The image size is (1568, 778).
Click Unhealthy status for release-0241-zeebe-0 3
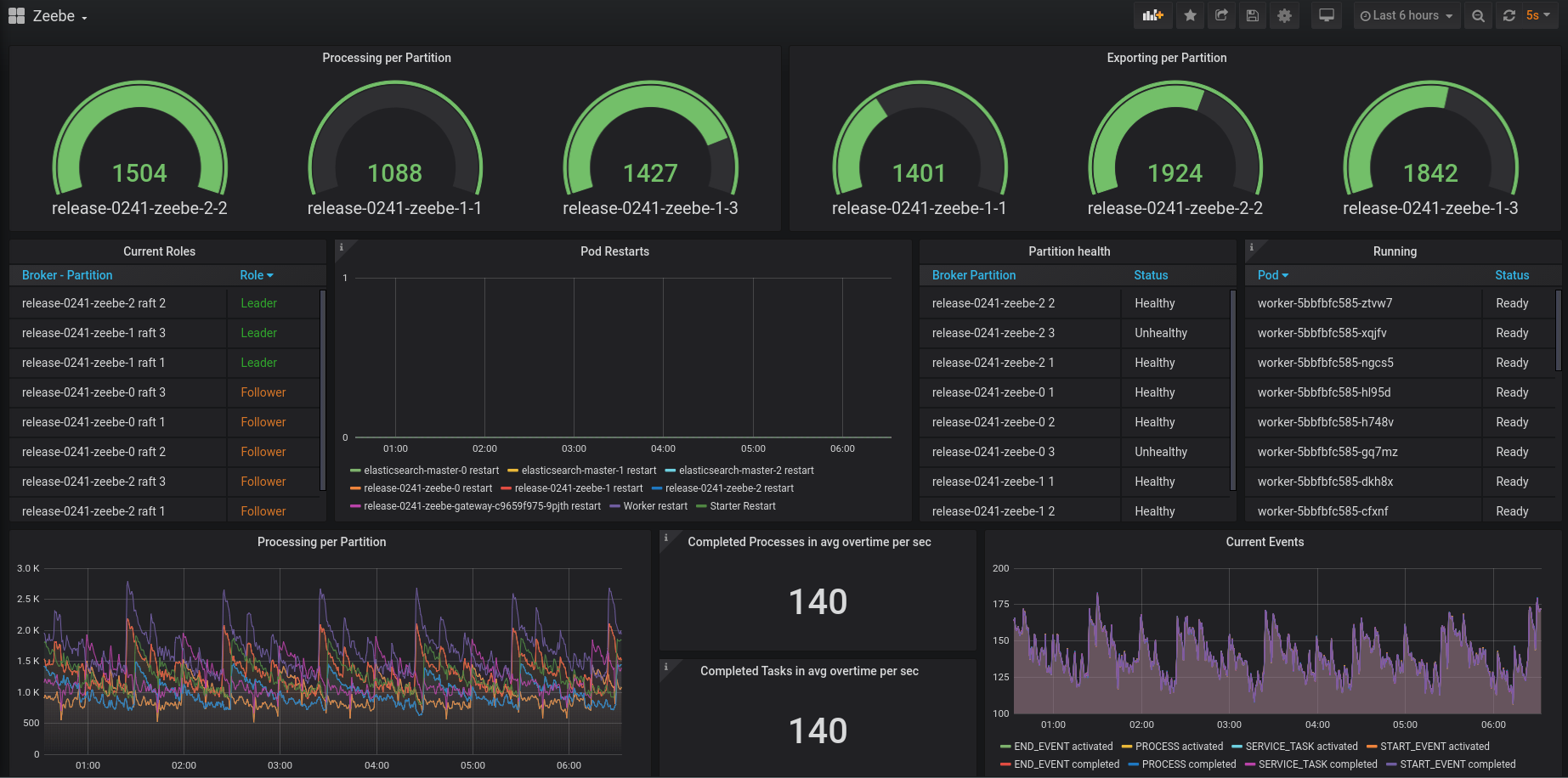click(x=1161, y=452)
